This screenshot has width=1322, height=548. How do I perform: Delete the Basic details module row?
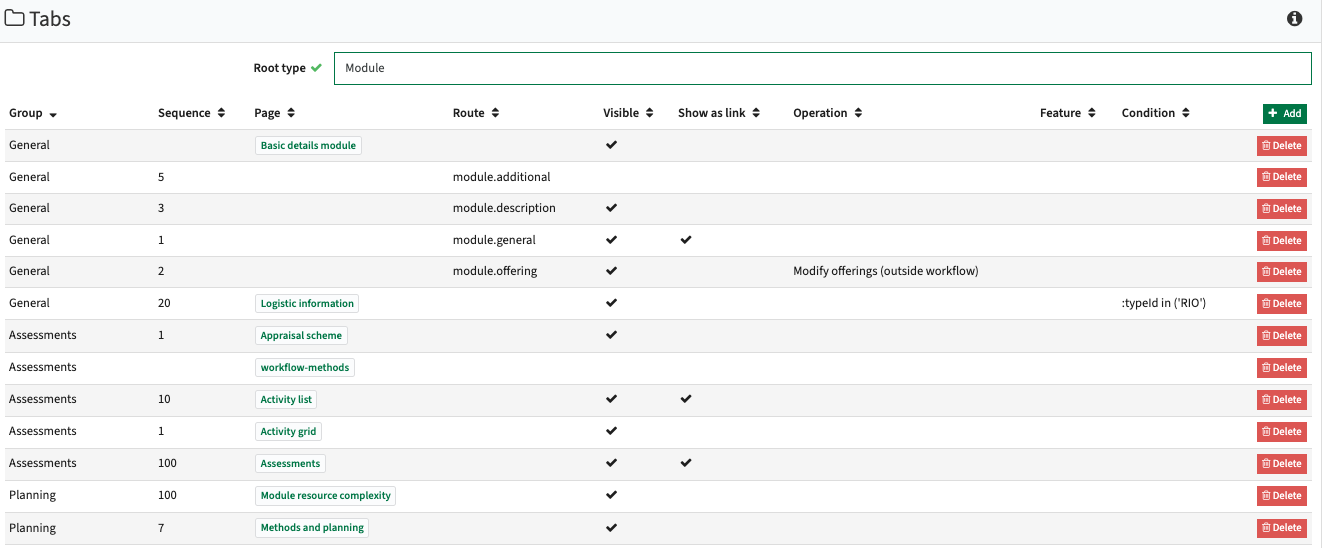click(1282, 145)
